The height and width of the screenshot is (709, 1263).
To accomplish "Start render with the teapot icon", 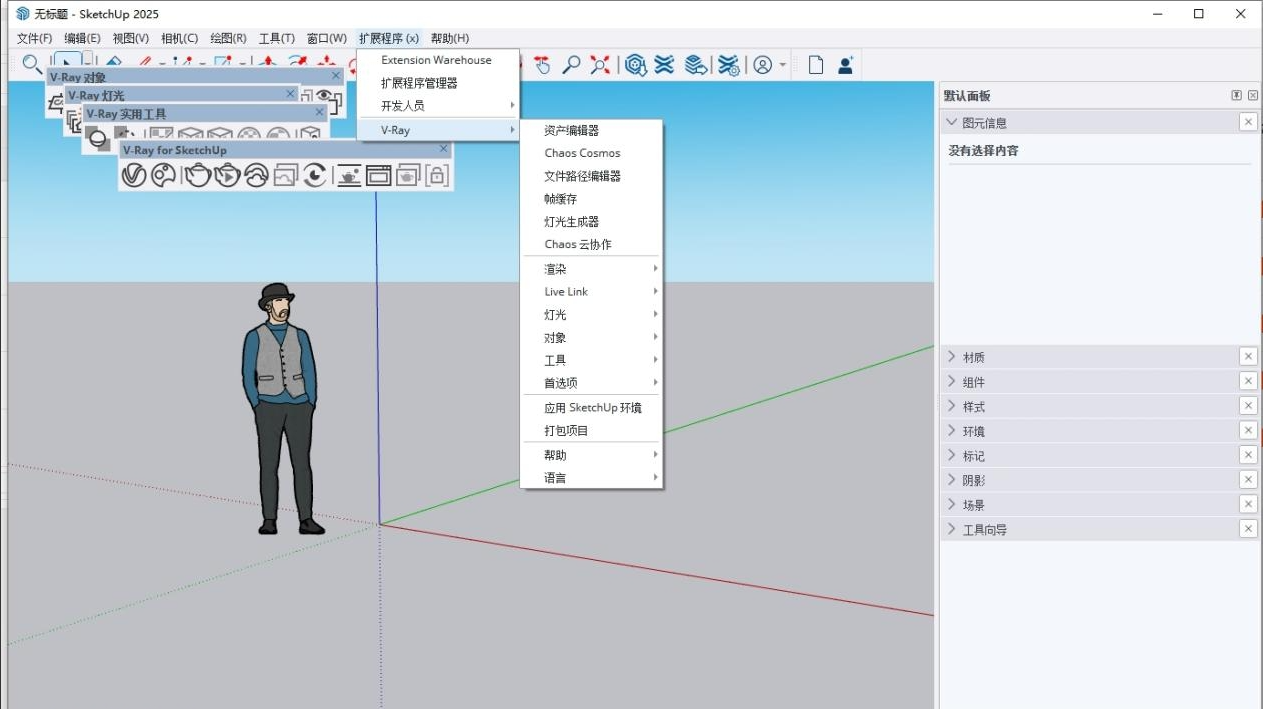I will [x=199, y=175].
